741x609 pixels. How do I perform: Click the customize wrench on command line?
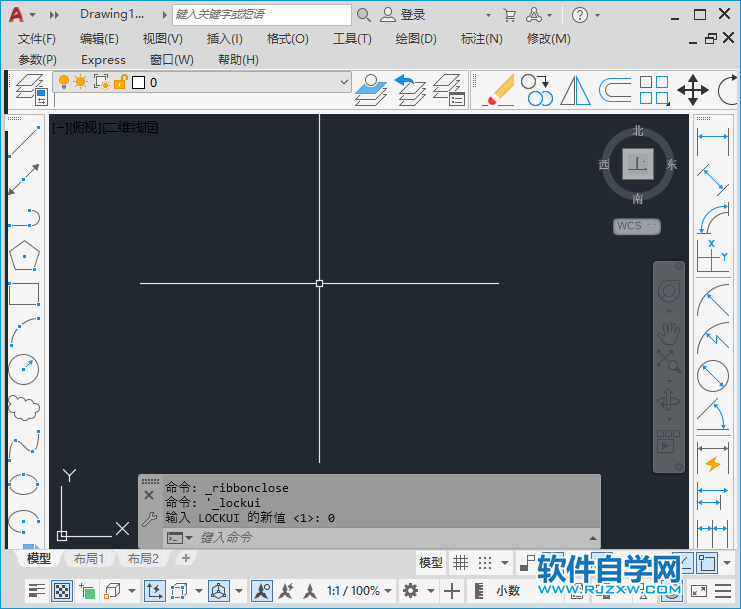pyautogui.click(x=149, y=519)
